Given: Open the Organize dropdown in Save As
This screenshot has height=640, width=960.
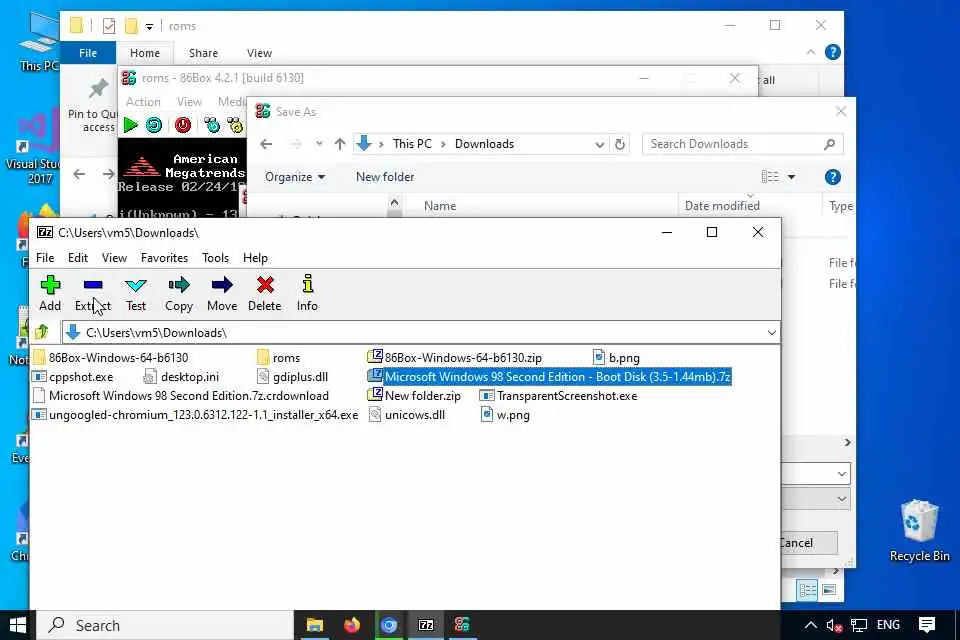Looking at the screenshot, I should click(294, 177).
